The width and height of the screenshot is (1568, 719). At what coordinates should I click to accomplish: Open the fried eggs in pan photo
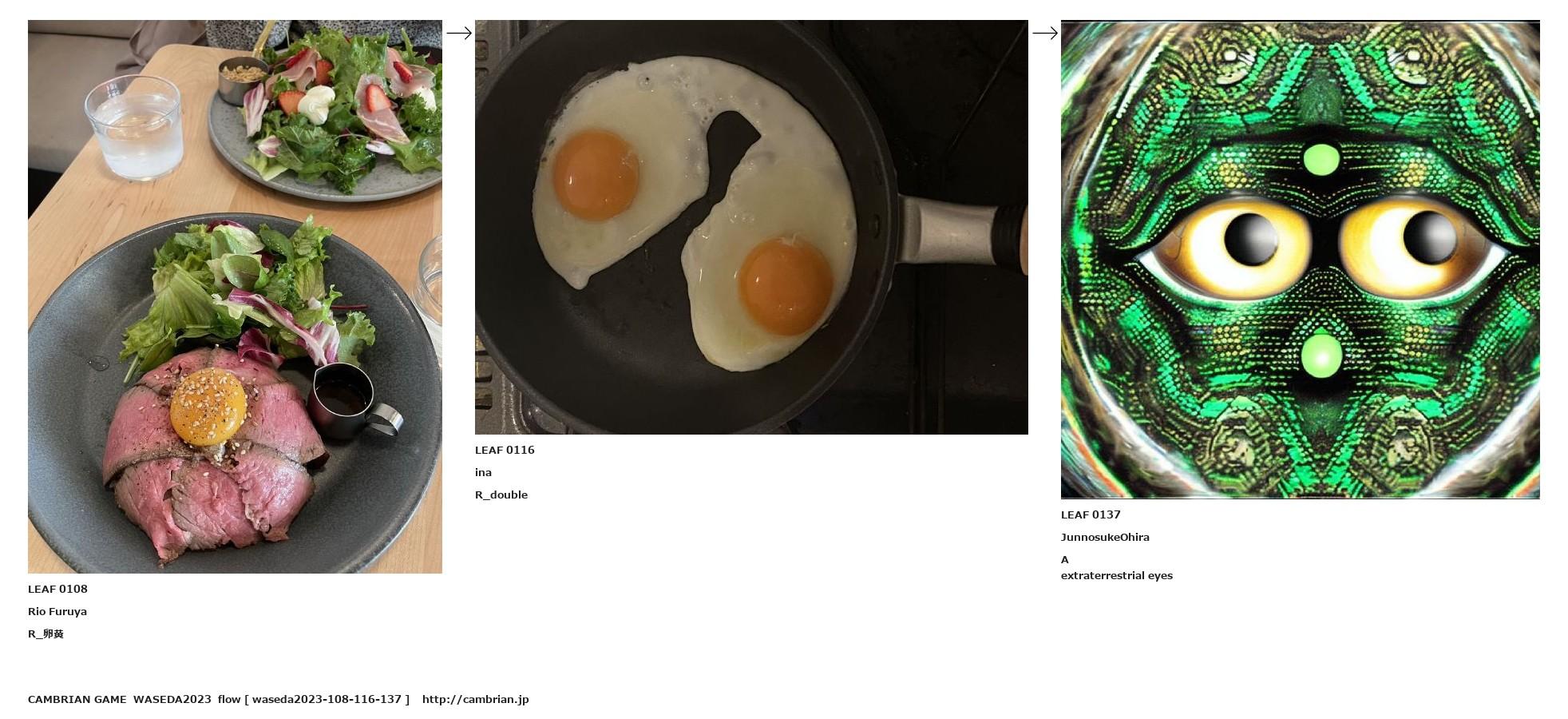pyautogui.click(x=751, y=227)
